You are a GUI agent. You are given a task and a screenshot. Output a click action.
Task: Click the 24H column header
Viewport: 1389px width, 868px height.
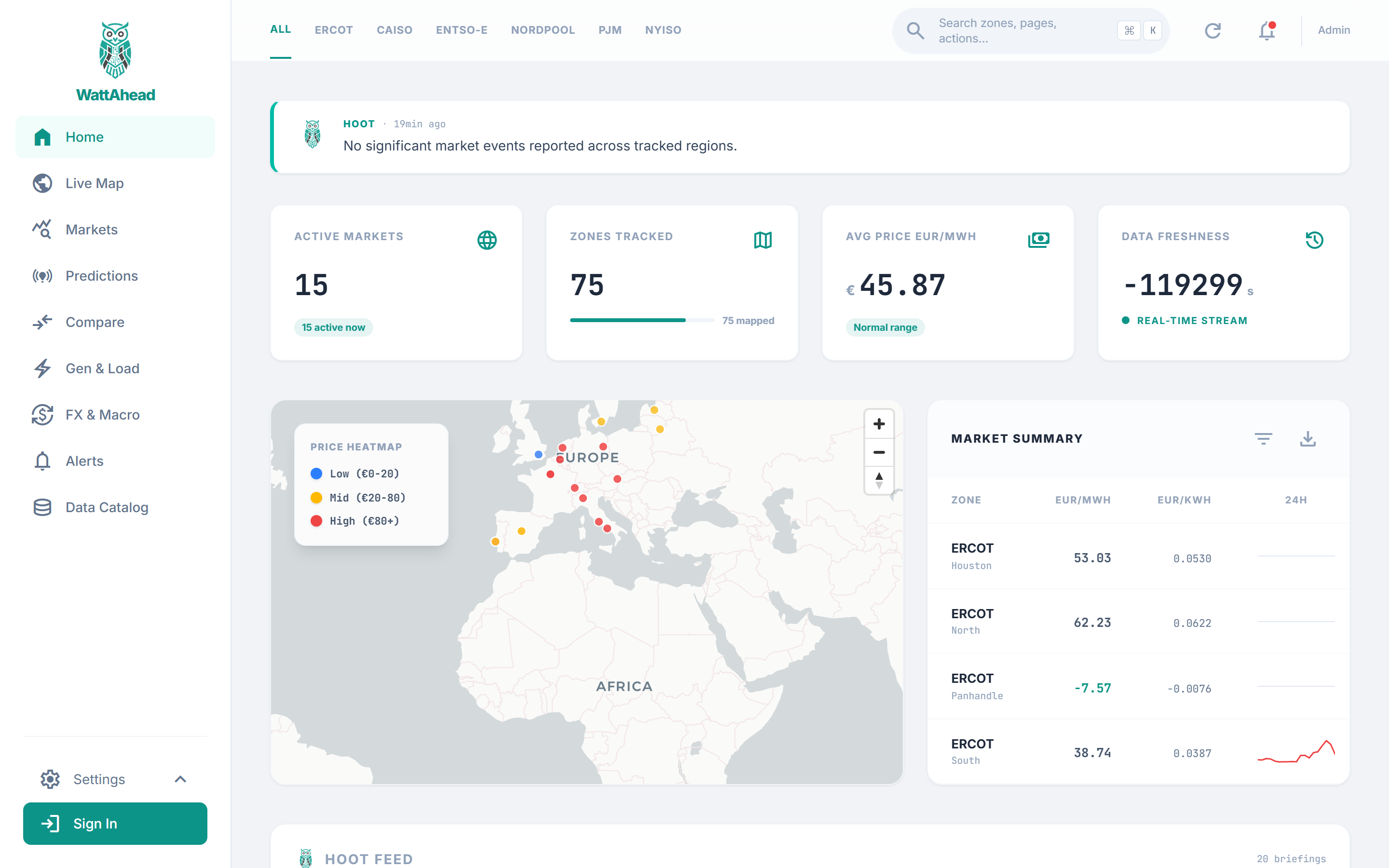tap(1295, 500)
